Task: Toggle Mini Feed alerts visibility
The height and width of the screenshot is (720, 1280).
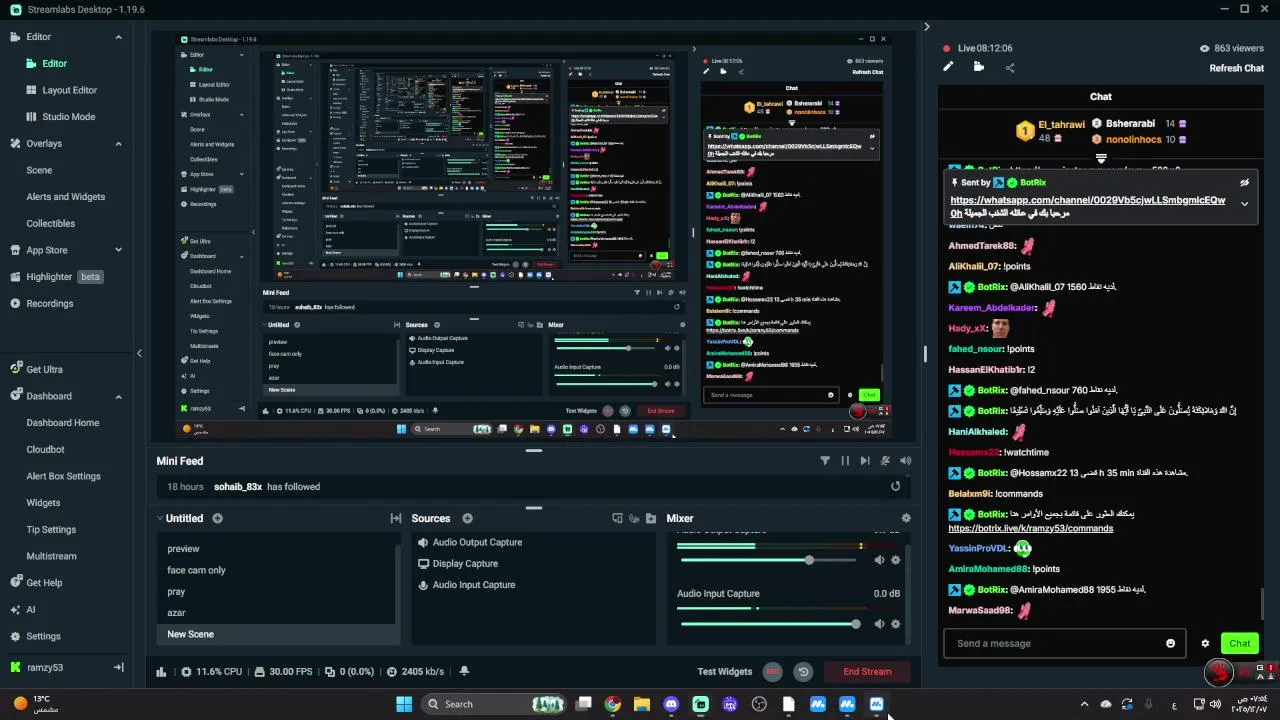Action: point(885,461)
